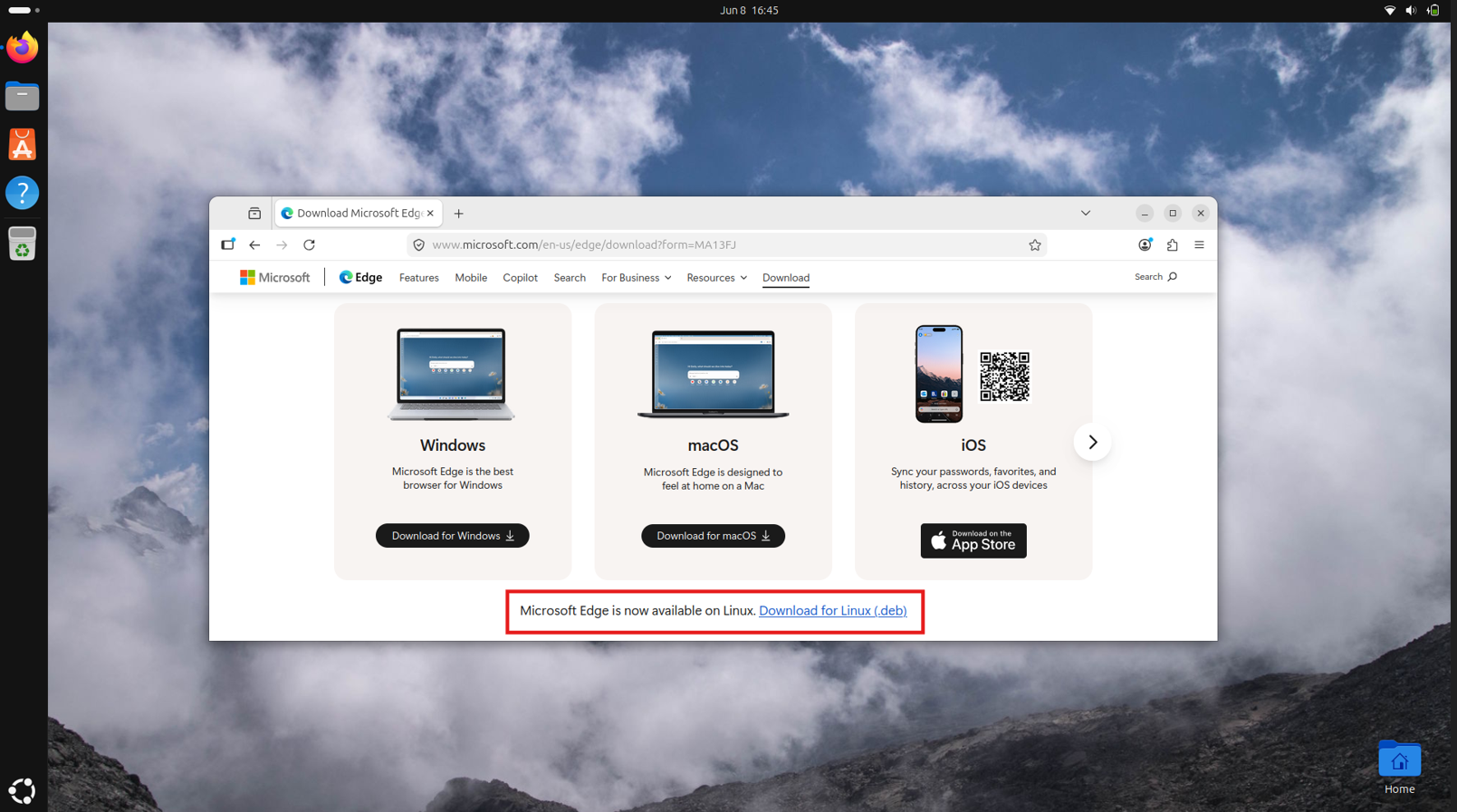Toggle the browser sidebar icon
The height and width of the screenshot is (812, 1457).
pyautogui.click(x=228, y=244)
